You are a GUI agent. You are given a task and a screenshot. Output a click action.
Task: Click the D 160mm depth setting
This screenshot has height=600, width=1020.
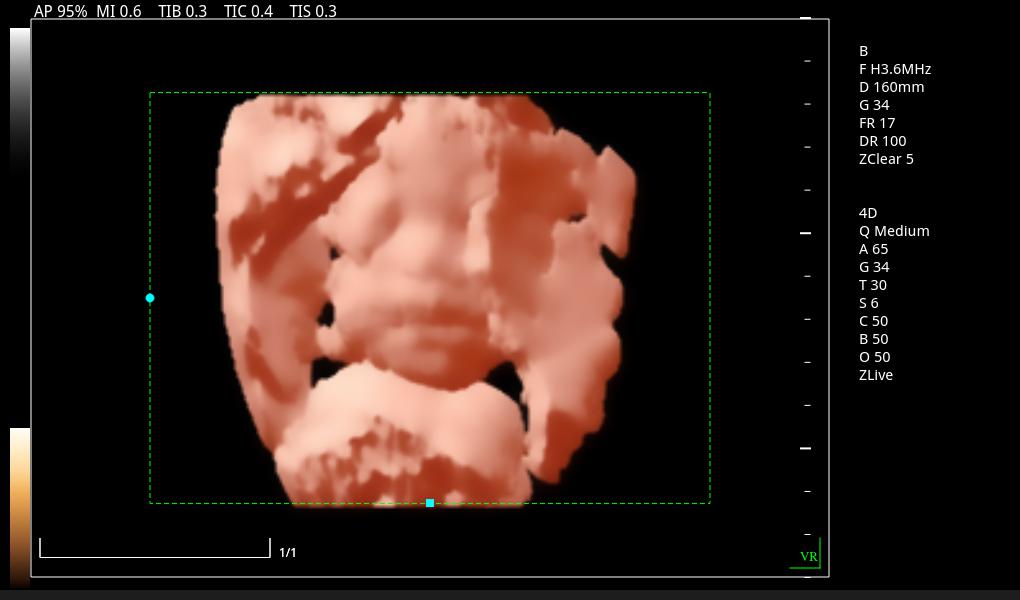pos(891,87)
